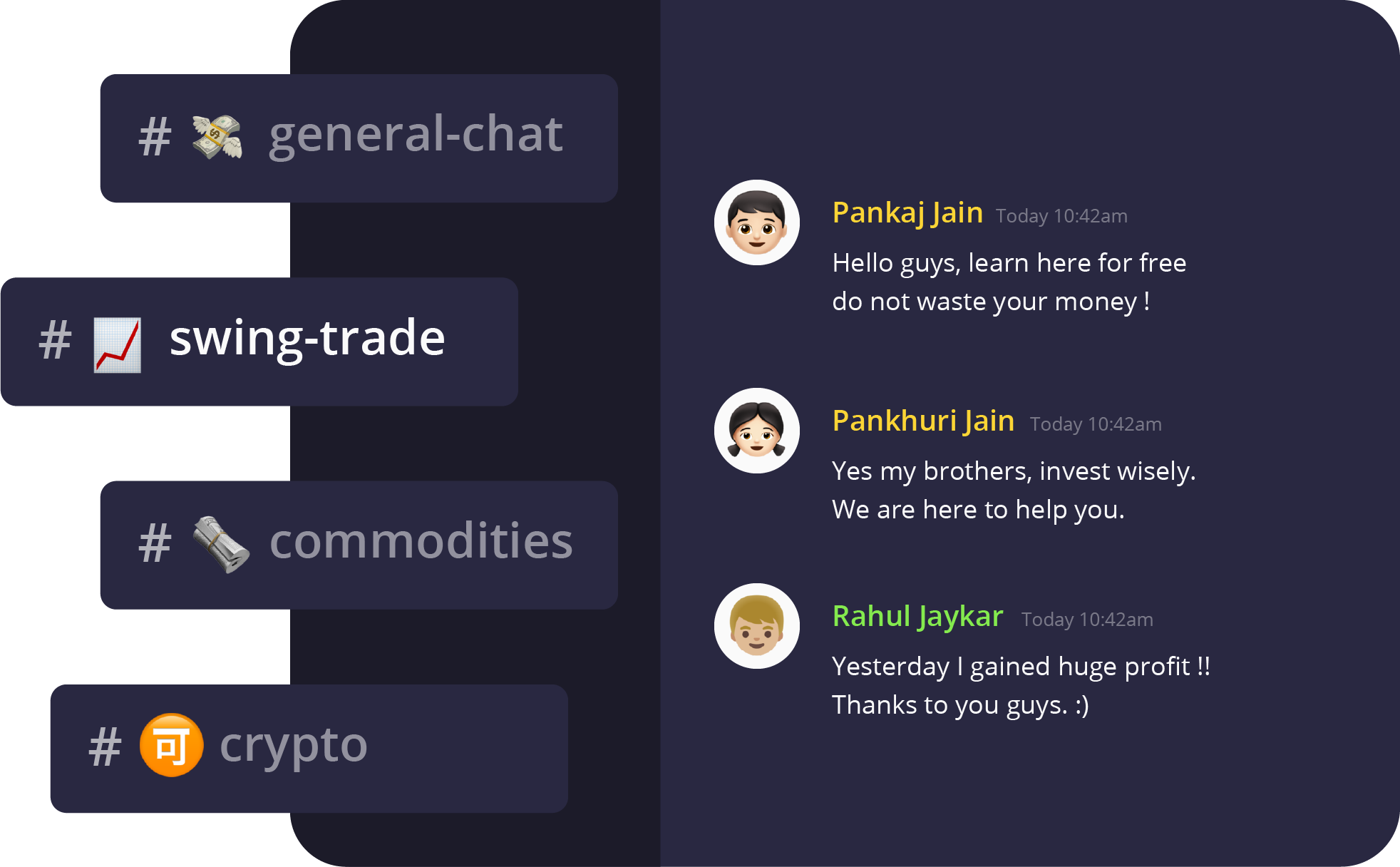Viewport: 1400px width, 867px height.
Task: Click the Pankhuri Jain username
Action: (x=923, y=421)
